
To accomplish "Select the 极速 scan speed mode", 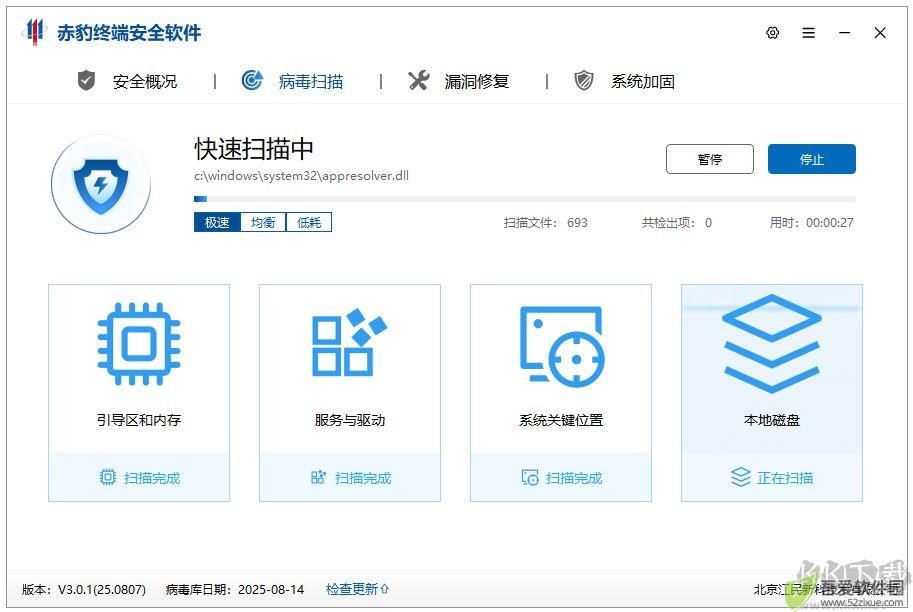I will click(217, 222).
